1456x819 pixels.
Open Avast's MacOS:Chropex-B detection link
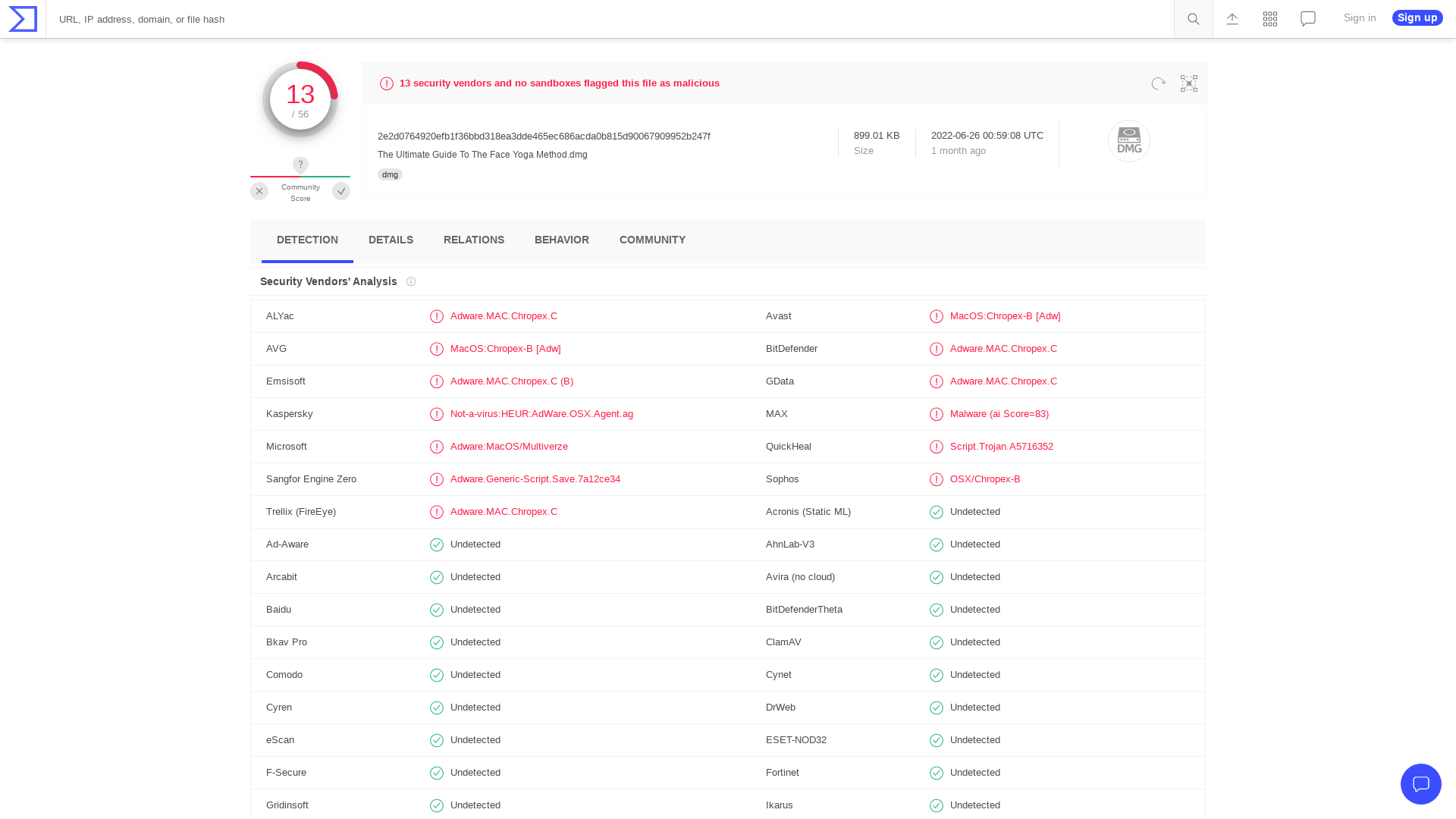click(1006, 316)
